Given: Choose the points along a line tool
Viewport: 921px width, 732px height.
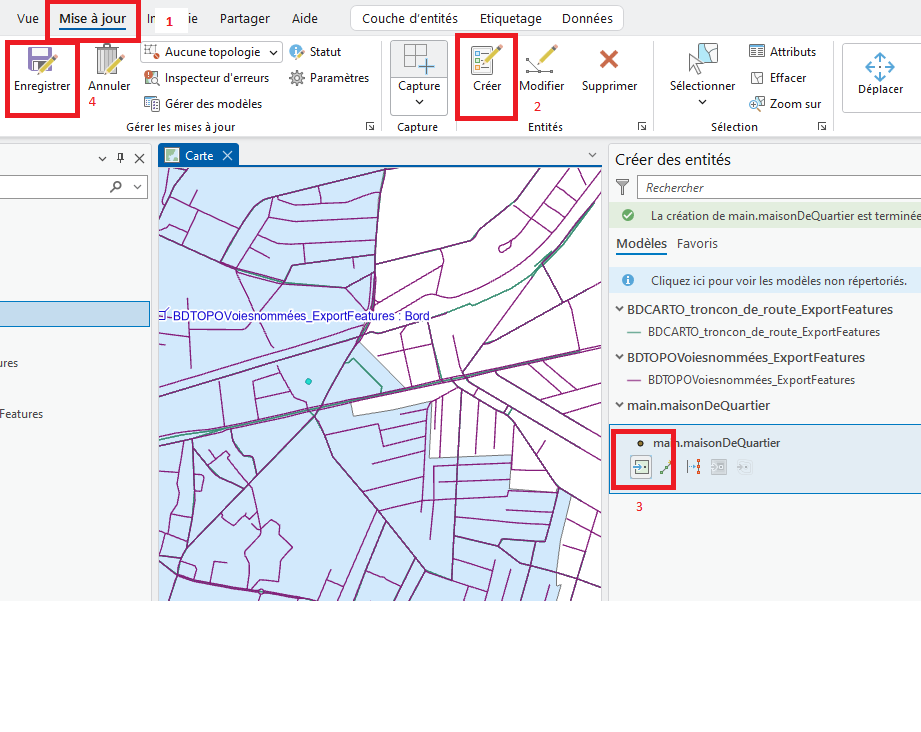Looking at the screenshot, I should click(x=693, y=467).
